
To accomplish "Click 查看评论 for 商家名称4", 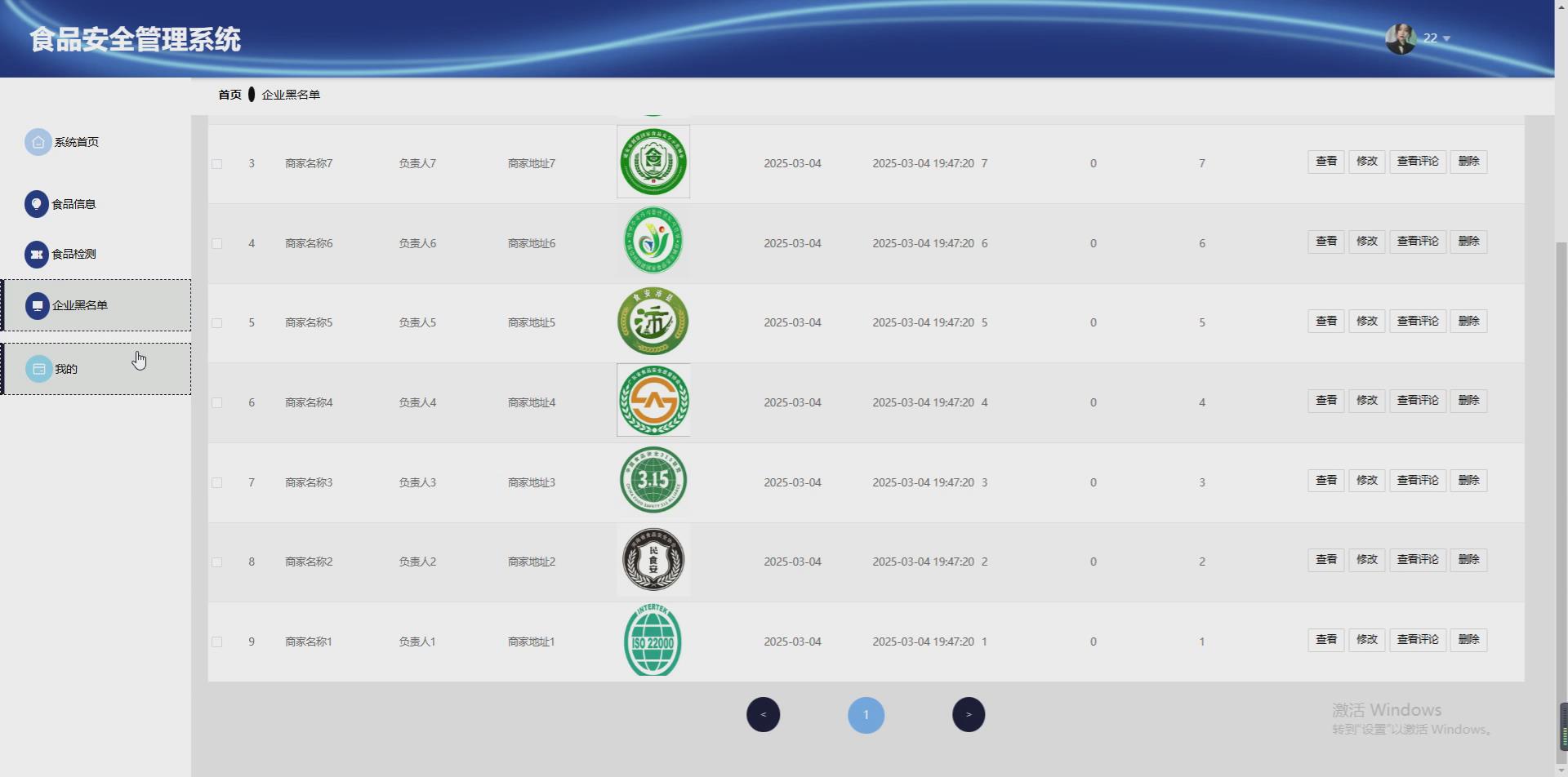I will [1418, 401].
